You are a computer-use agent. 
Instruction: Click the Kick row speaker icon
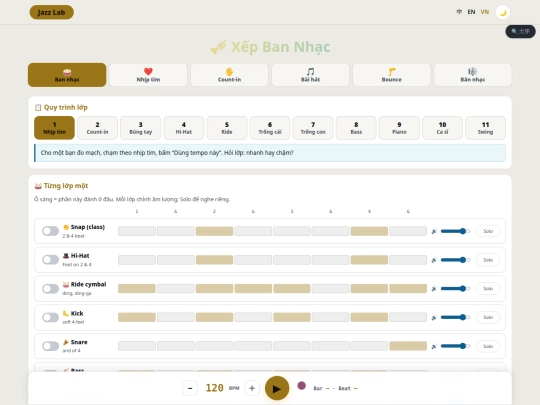(x=434, y=317)
